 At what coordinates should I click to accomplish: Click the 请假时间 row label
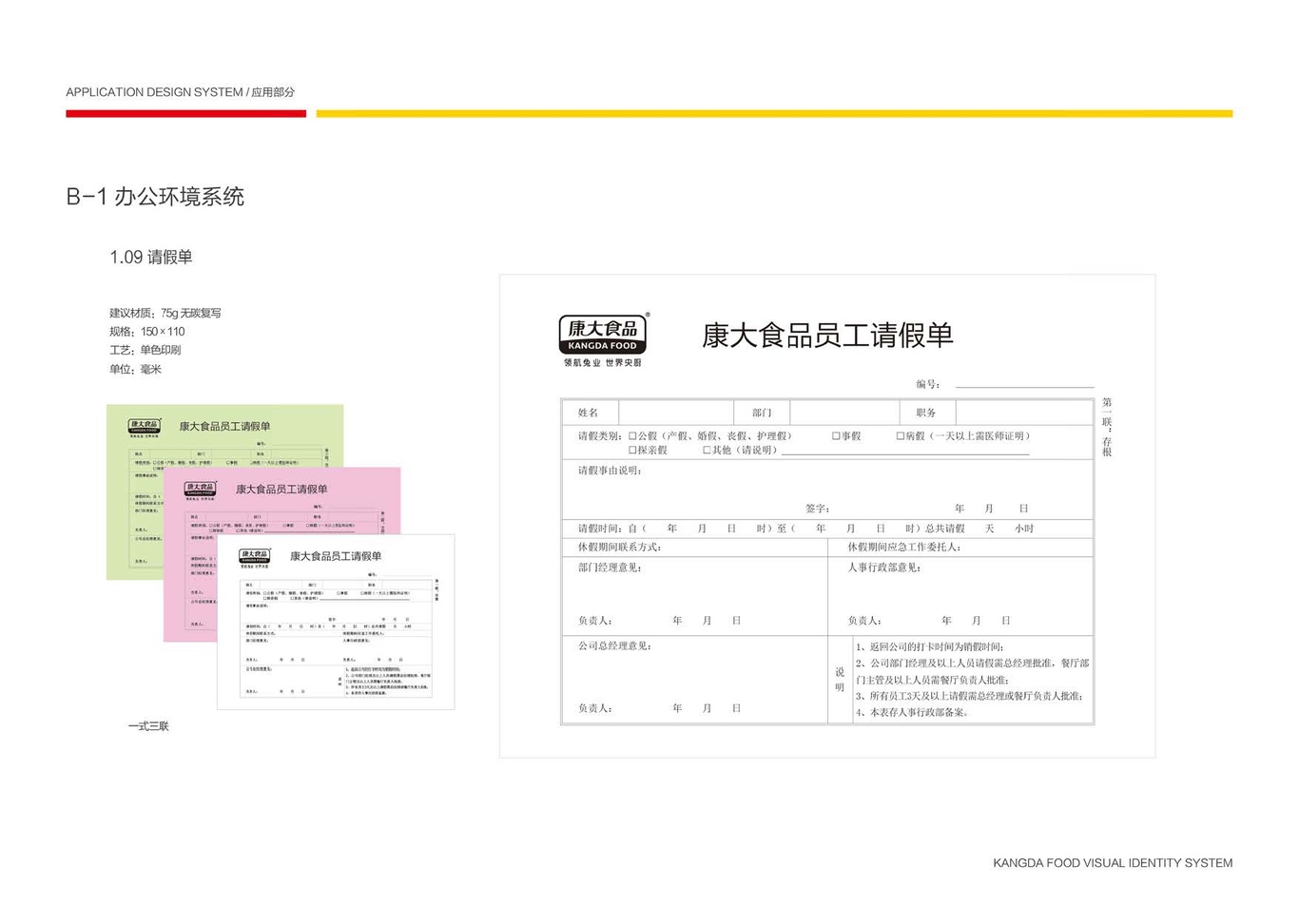[601, 529]
